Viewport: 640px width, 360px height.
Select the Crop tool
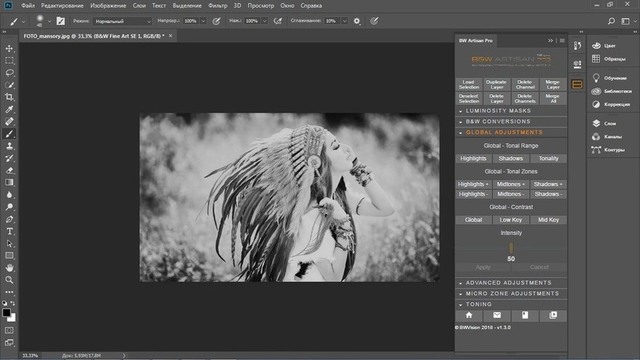tap(9, 97)
